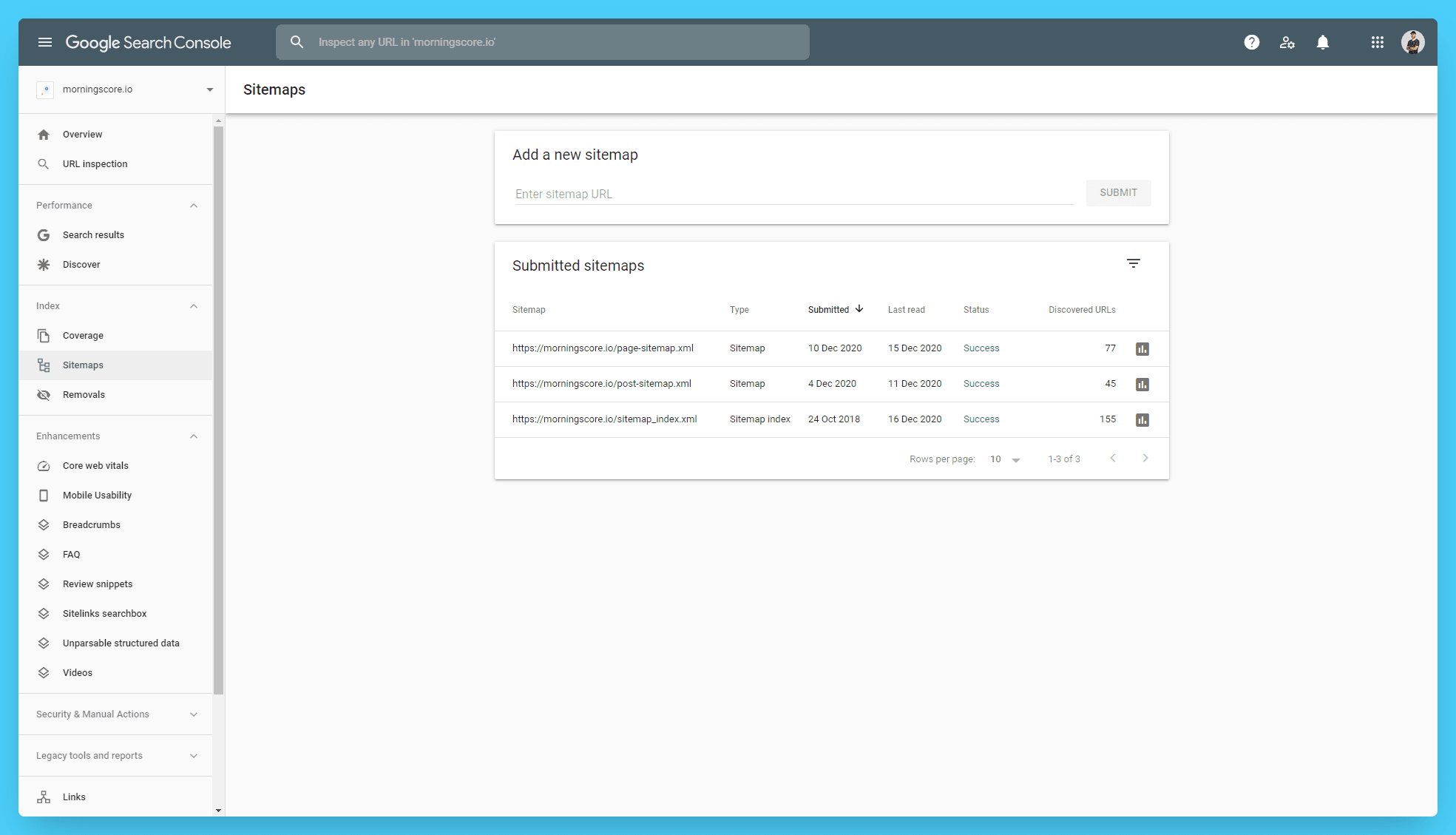This screenshot has width=1456, height=835.
Task: Click Success status for page-sitemap.xml
Action: pos(981,348)
